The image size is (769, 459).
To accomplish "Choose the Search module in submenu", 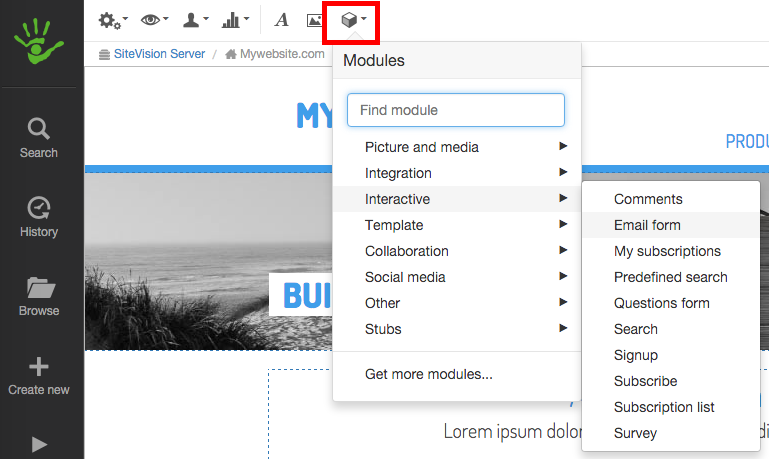I will coord(671,329).
